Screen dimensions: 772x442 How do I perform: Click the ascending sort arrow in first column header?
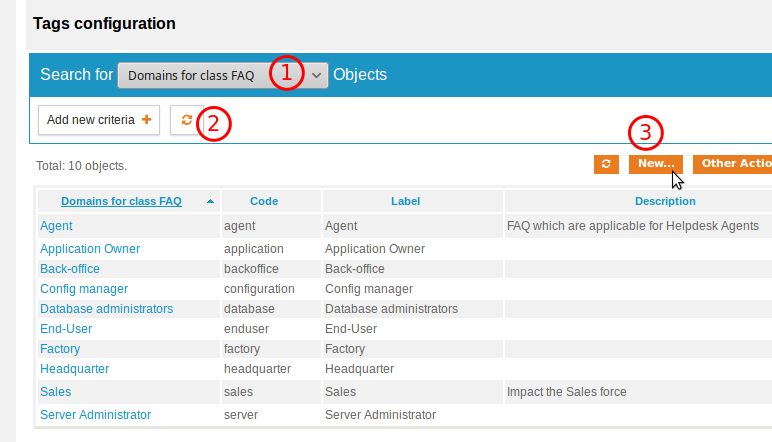(210, 201)
